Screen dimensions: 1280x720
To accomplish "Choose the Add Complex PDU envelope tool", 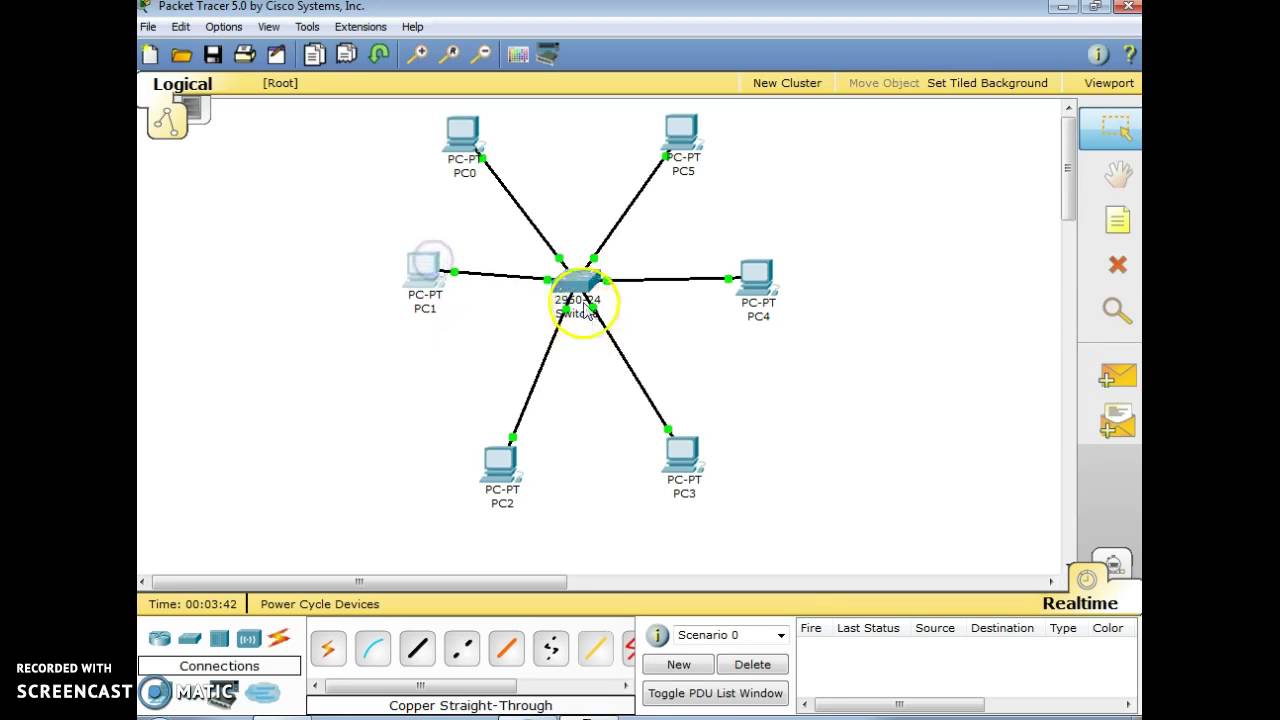I will pyautogui.click(x=1117, y=421).
